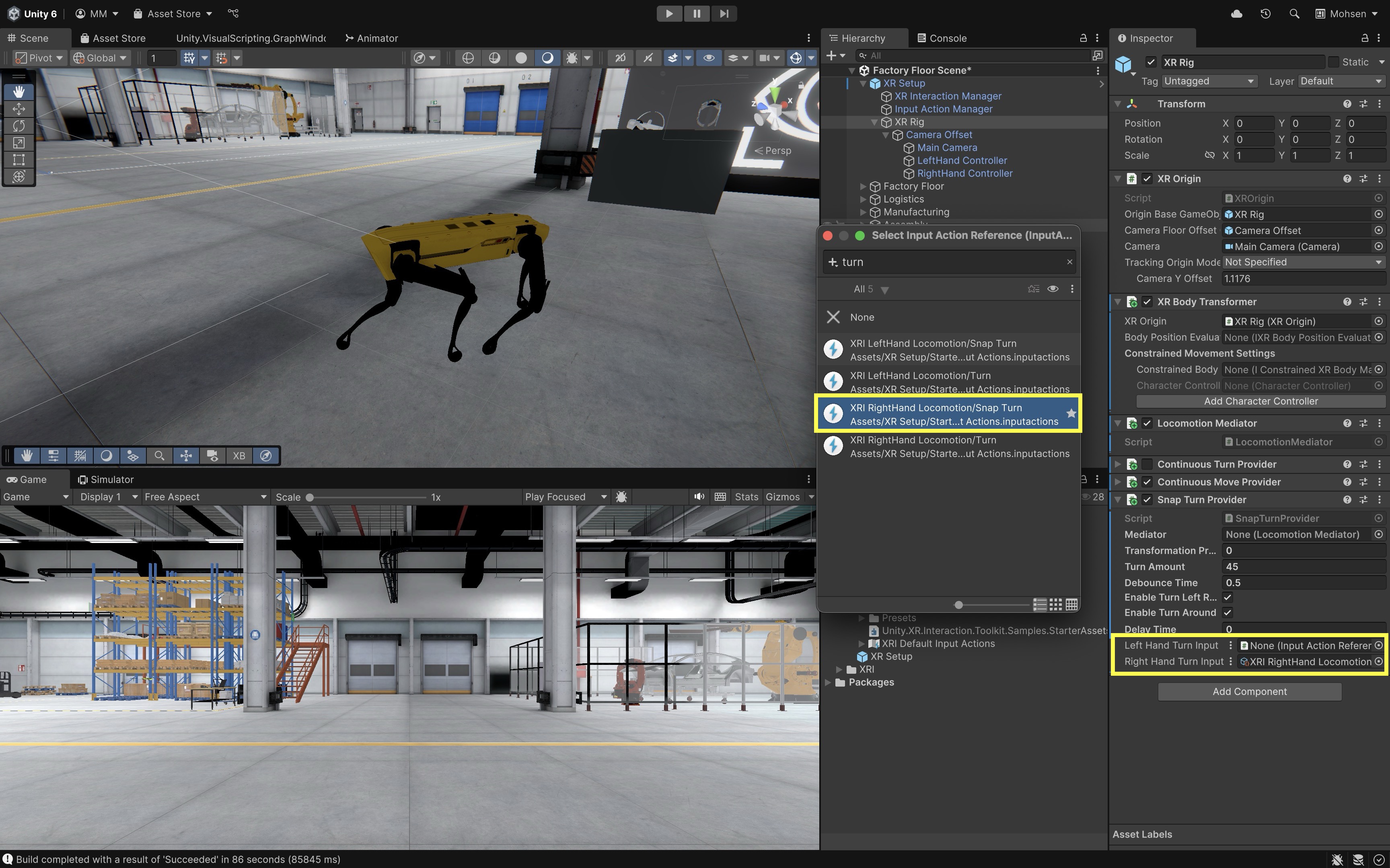Toggle picker eye visibility icon
Screen dimensions: 1390x868
coord(1053,289)
